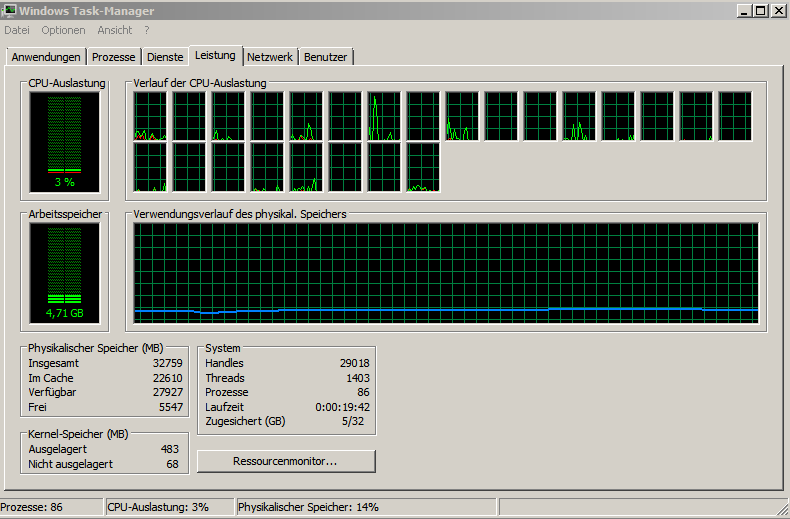Viewport: 790px width, 519px height.
Task: Click the Zugesichert (GB) value 5/32
Action: click(353, 421)
